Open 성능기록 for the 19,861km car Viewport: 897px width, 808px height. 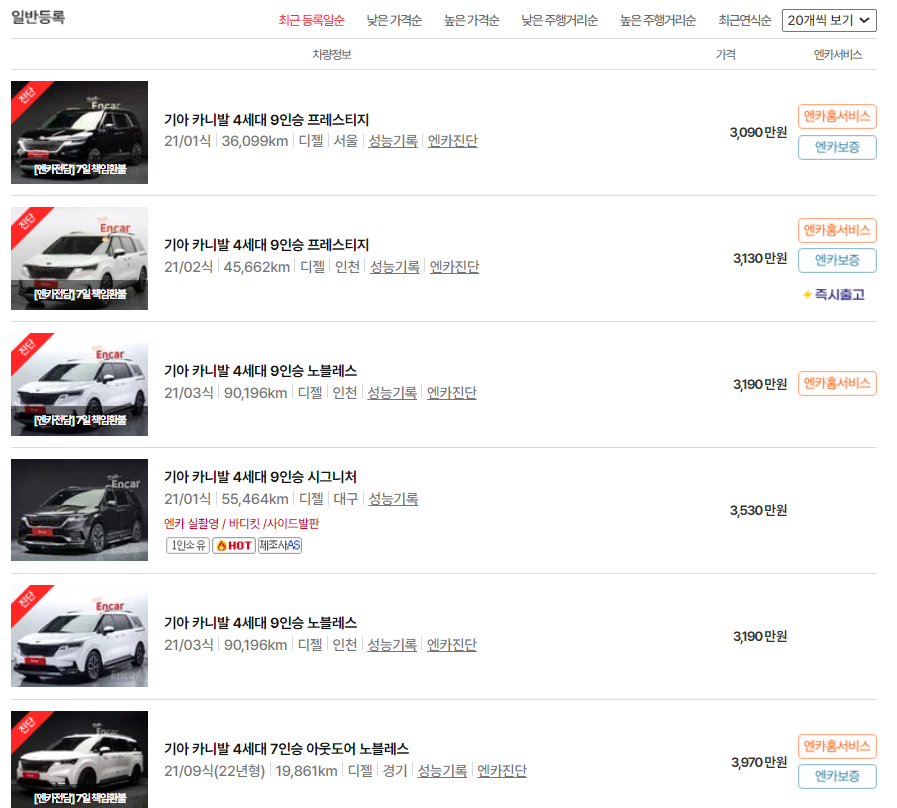[x=442, y=771]
